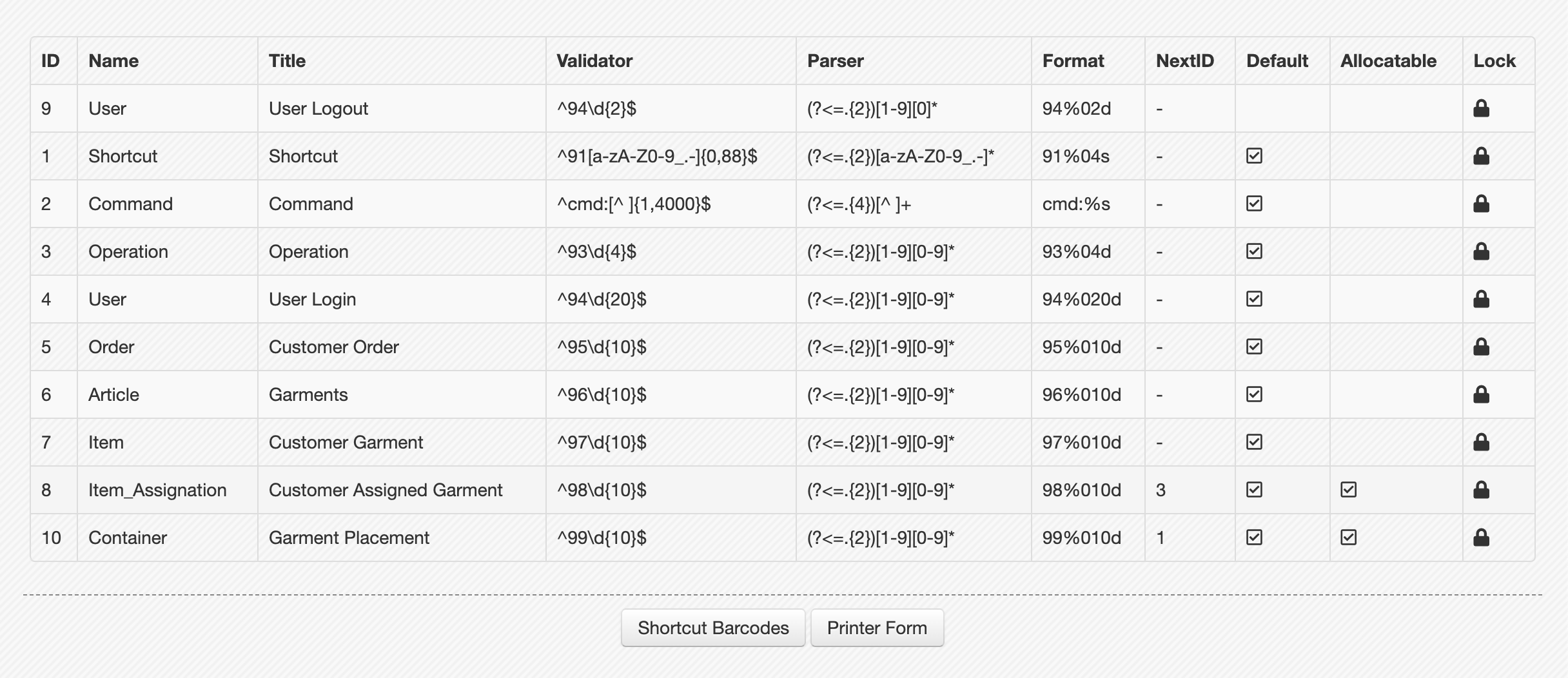Toggle Default checkbox for Shortcut row
The height and width of the screenshot is (678, 1568).
pyautogui.click(x=1254, y=156)
